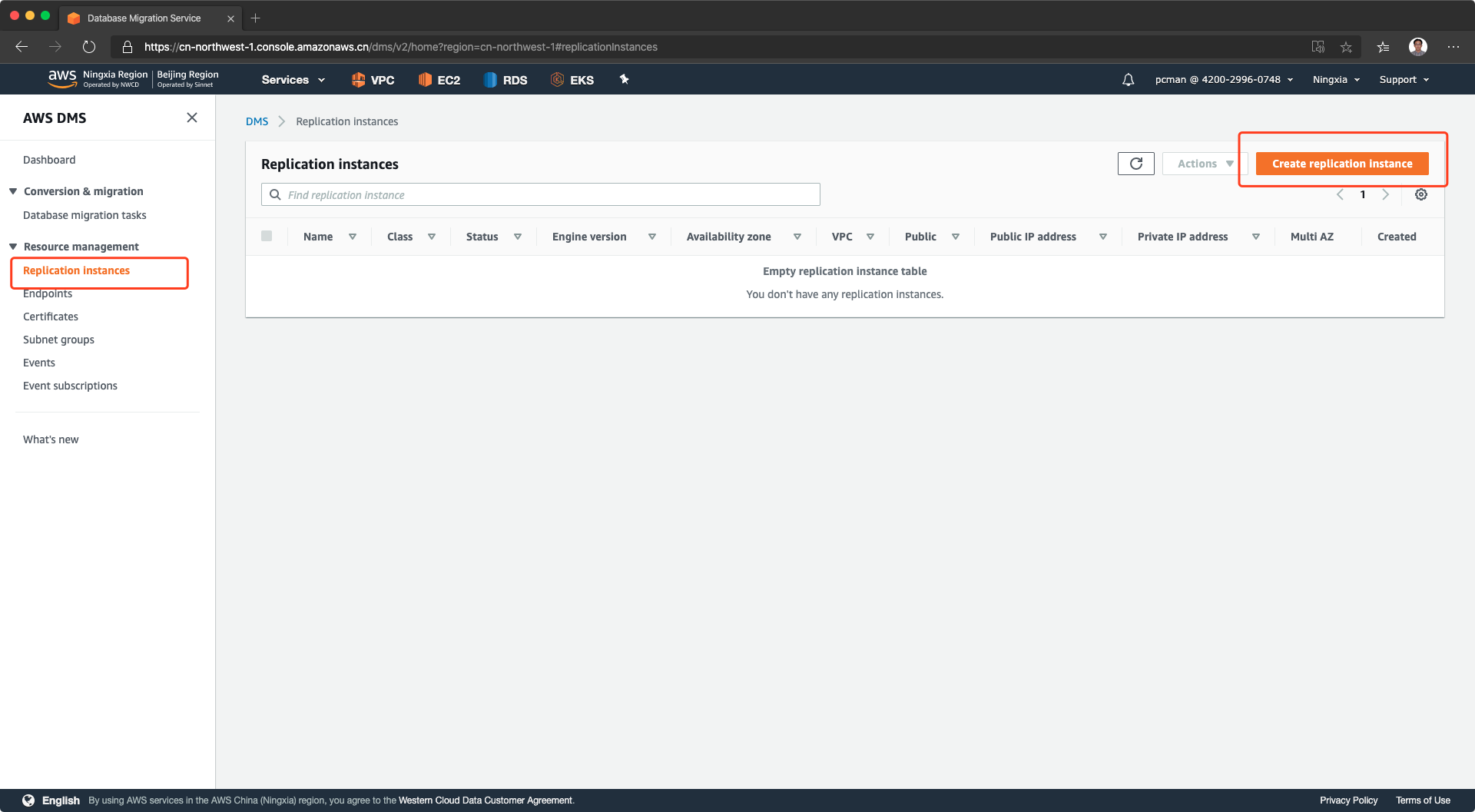Screen dimensions: 1475x812
Task: Close the AWS DMS sidebar
Action: click(x=192, y=118)
